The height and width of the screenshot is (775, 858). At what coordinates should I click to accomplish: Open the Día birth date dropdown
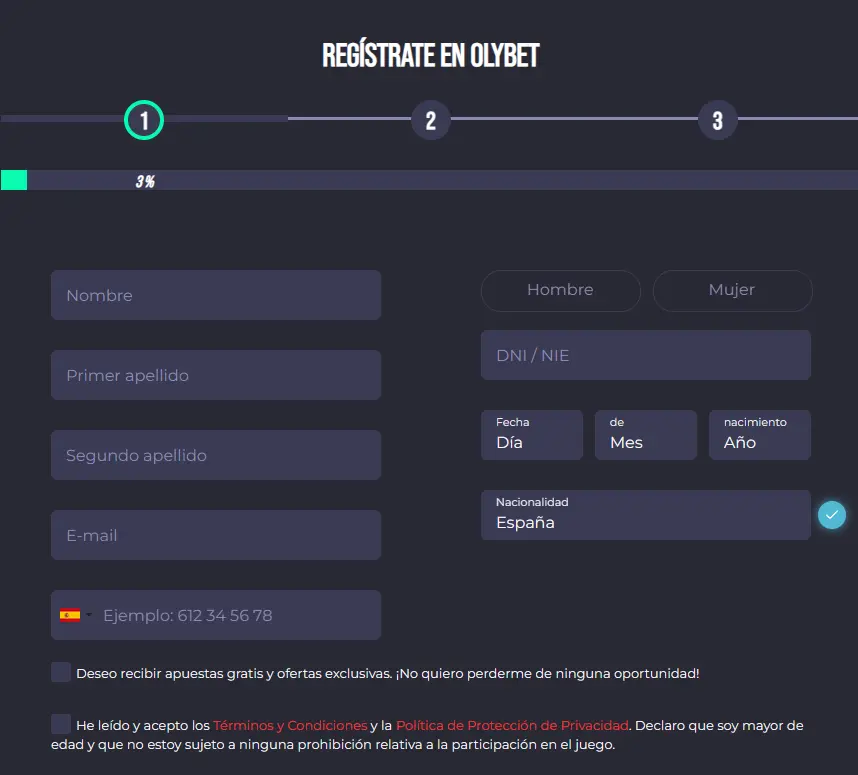point(532,435)
